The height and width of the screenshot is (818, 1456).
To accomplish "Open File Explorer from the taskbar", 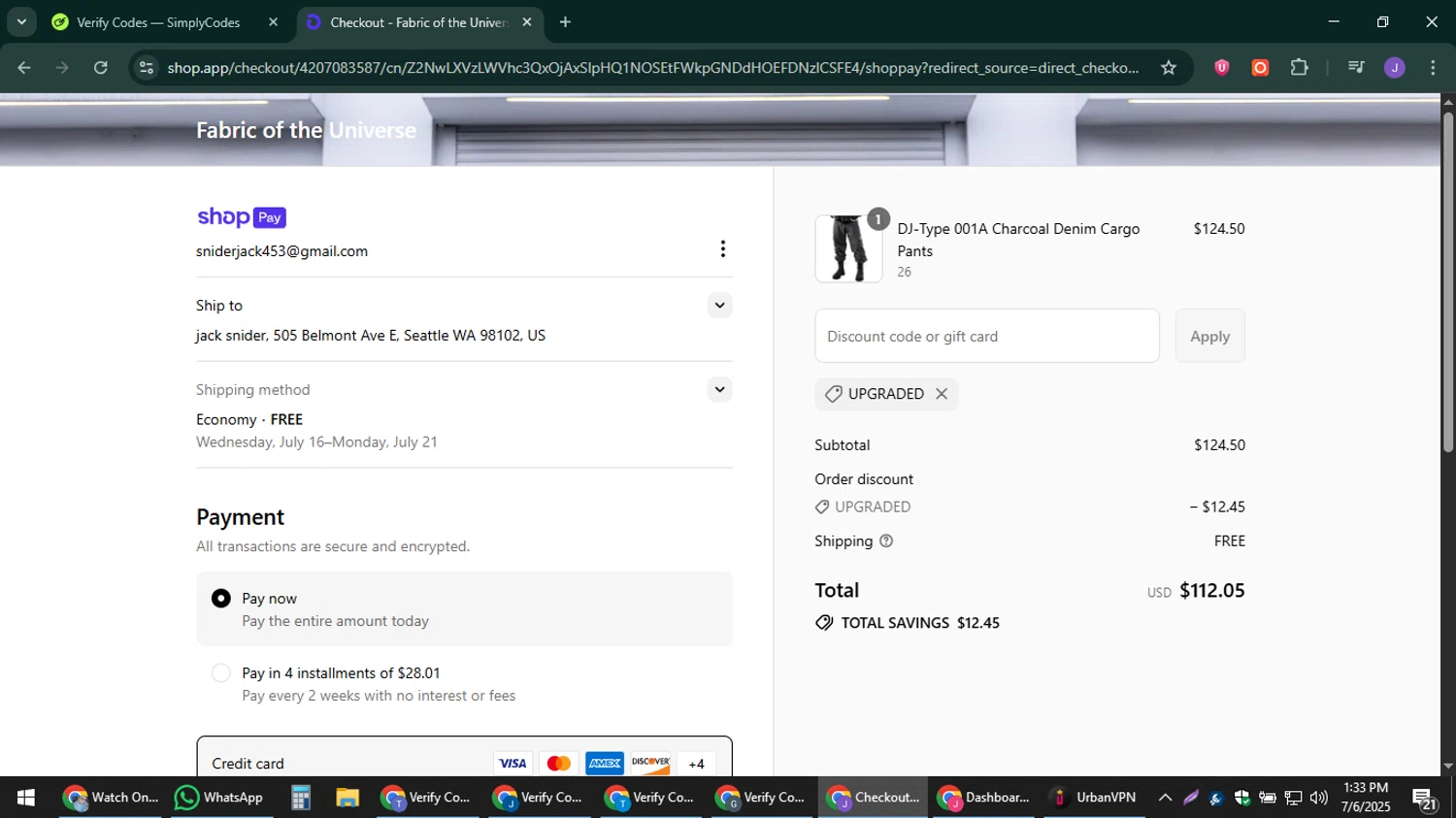I will 347,798.
